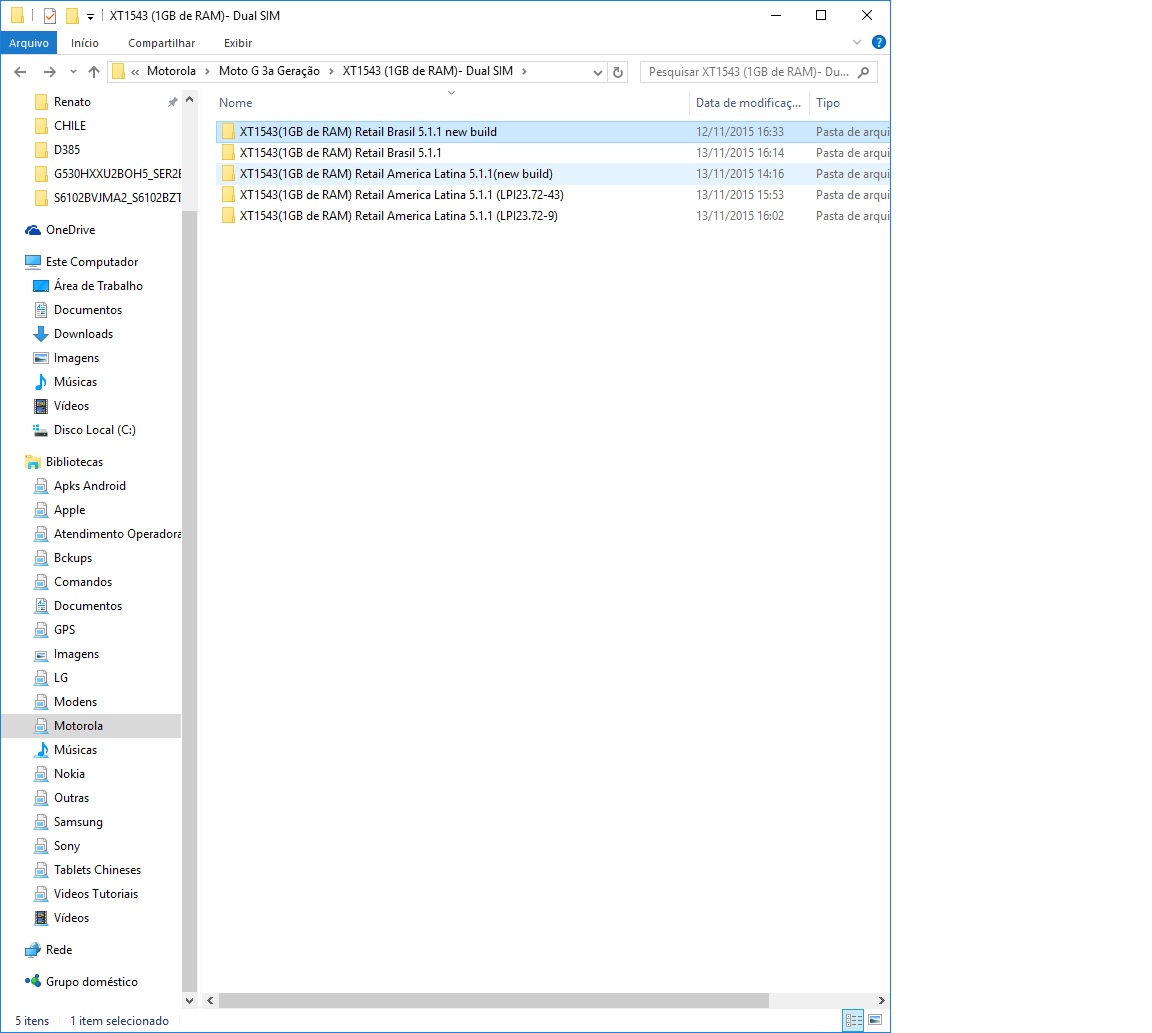The height and width of the screenshot is (1033, 1152).
Task: Click folder icon of LPI23.72-9 row
Action: point(228,216)
